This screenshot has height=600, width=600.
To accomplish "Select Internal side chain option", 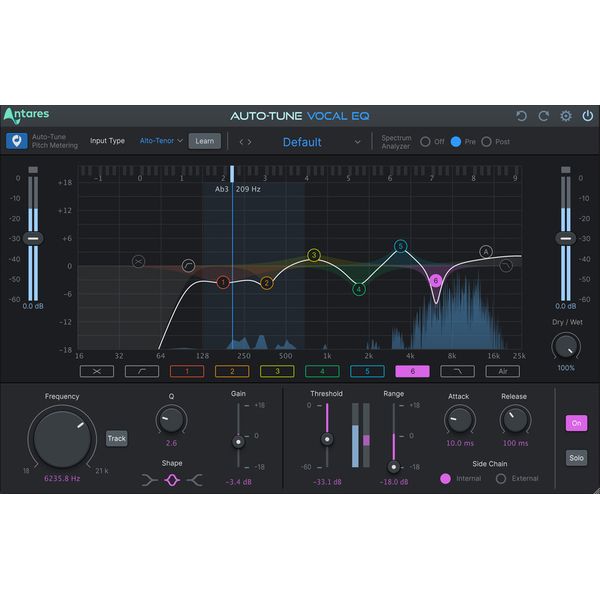I will click(445, 479).
